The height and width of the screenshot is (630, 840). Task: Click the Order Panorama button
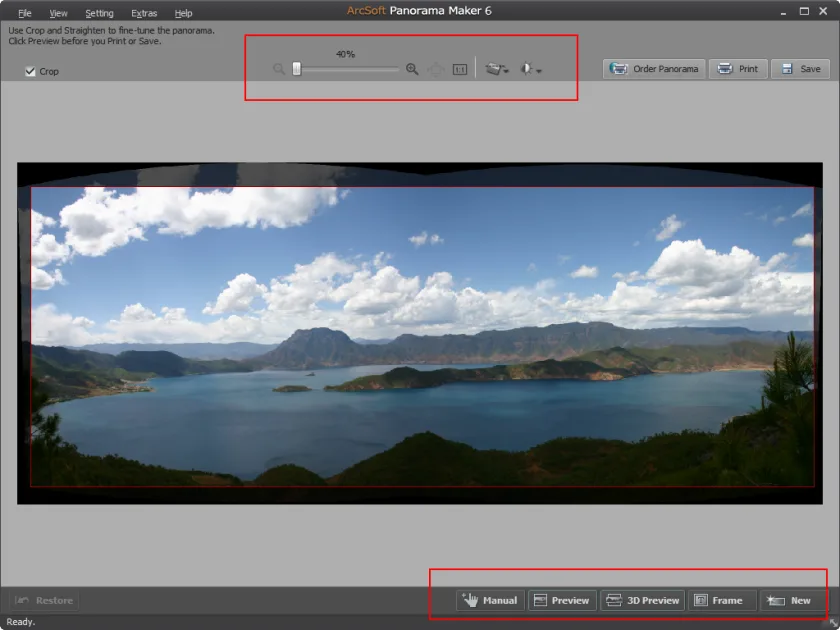654,69
